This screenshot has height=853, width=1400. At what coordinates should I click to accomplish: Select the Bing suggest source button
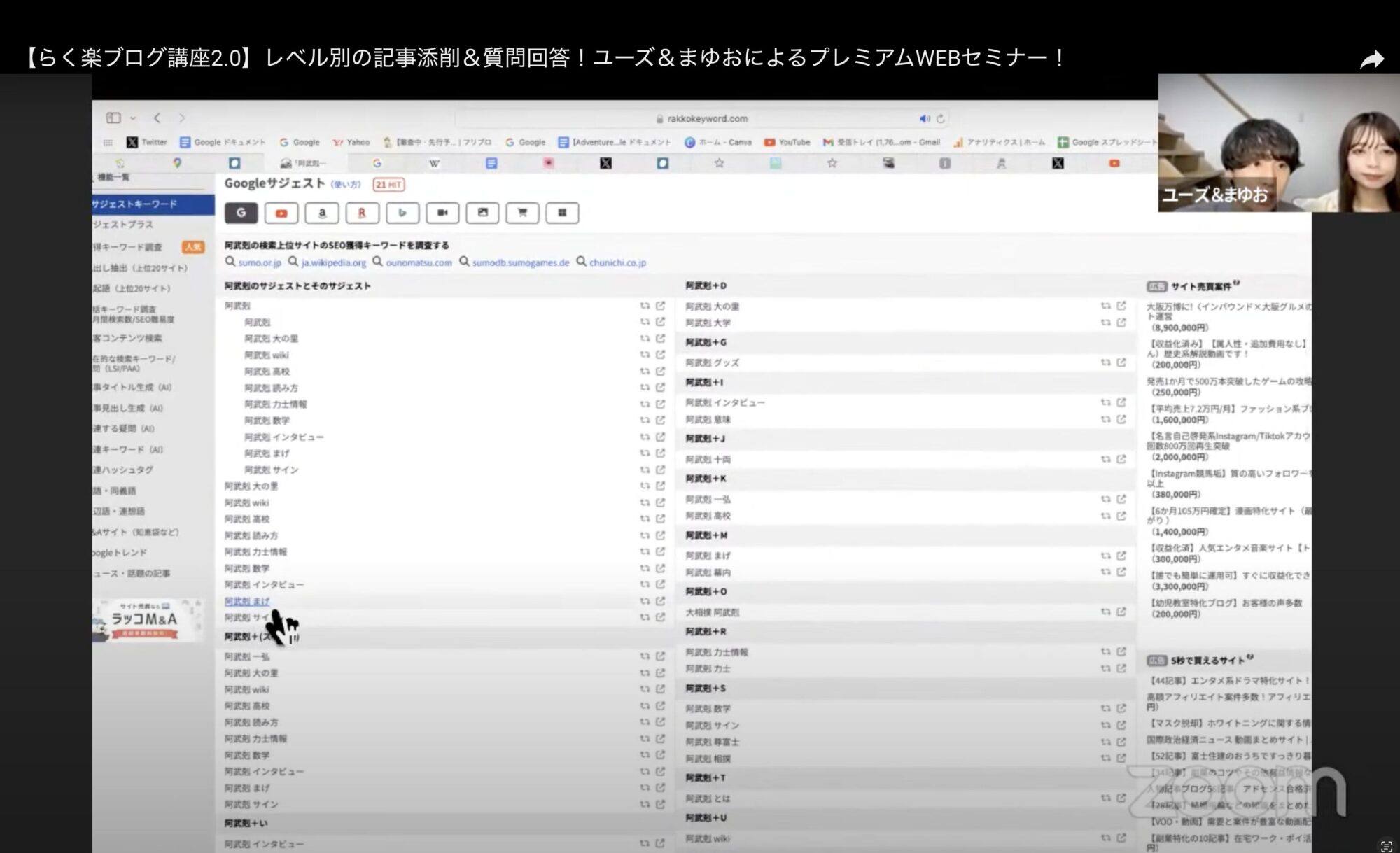coord(402,213)
